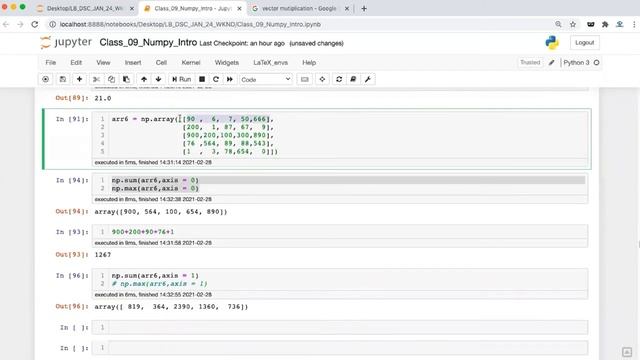Screen dimensions: 640x360
Task: Click the bottom-right scroll-to-top icon
Action: (x=627, y=352)
